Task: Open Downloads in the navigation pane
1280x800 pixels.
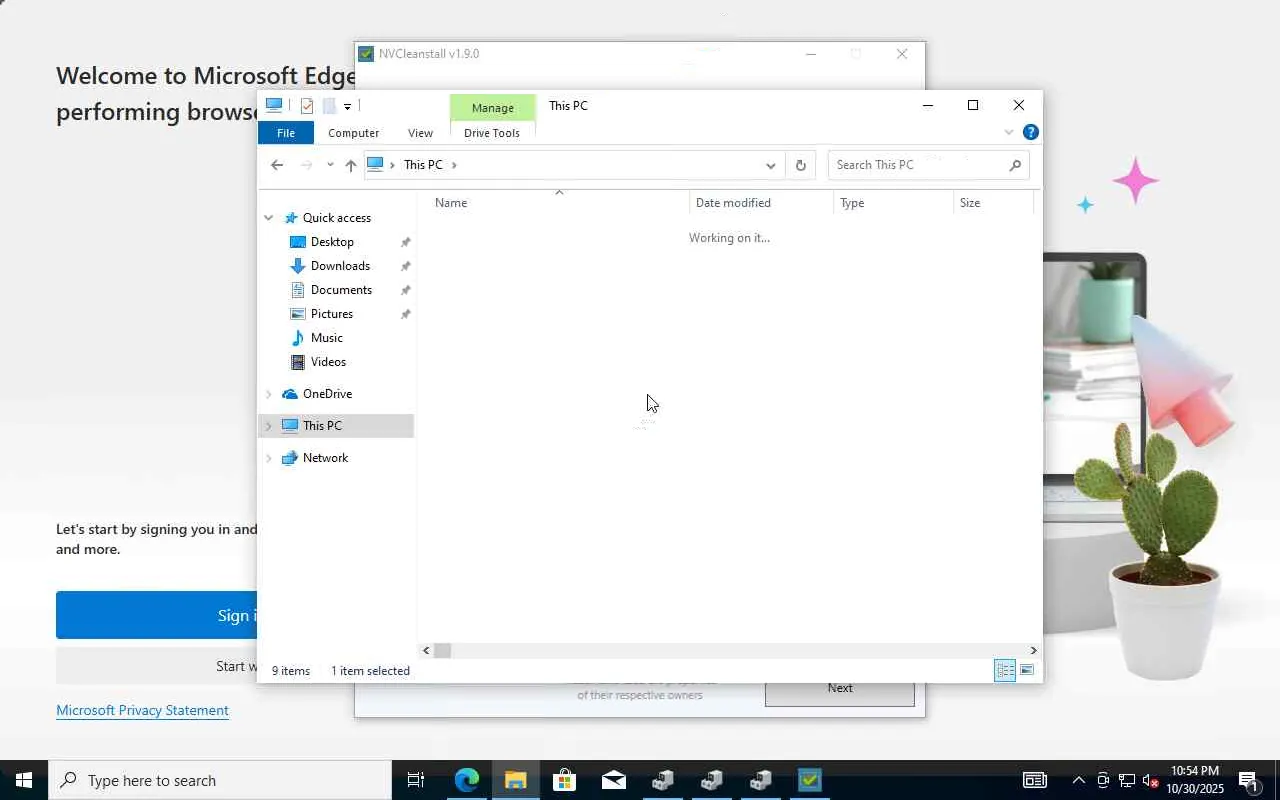Action: pos(340,266)
